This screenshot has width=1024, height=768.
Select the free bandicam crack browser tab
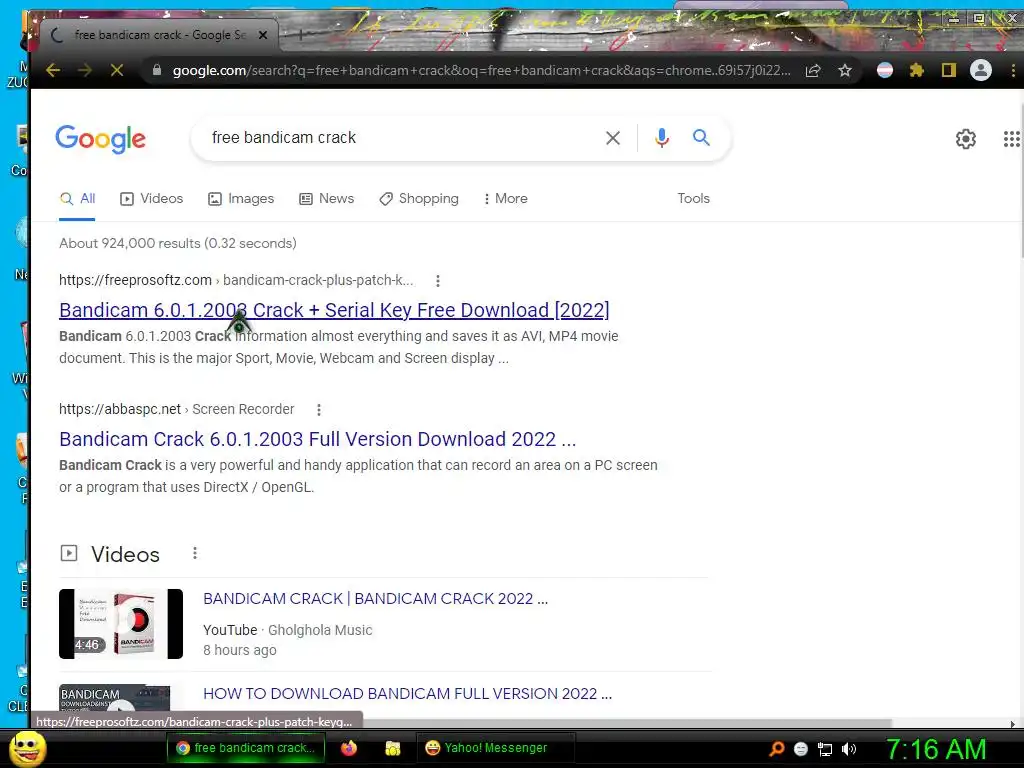[x=159, y=35]
